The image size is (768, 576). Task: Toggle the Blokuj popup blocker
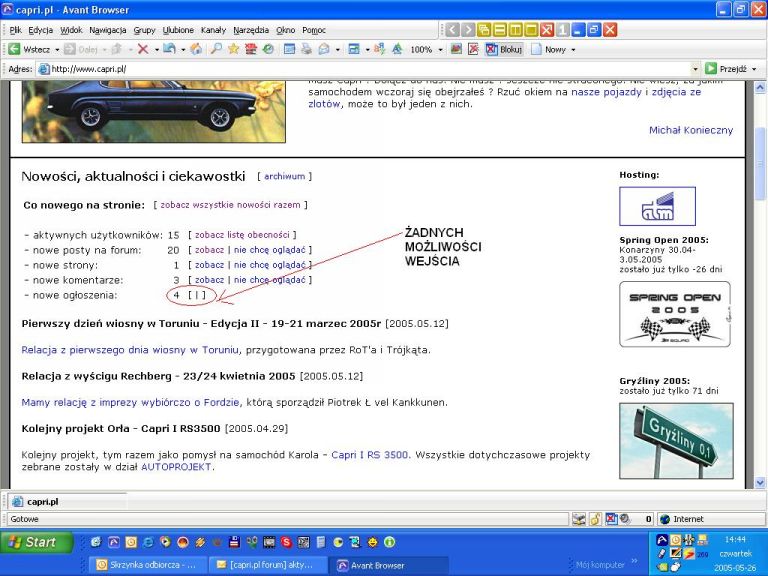[504, 49]
